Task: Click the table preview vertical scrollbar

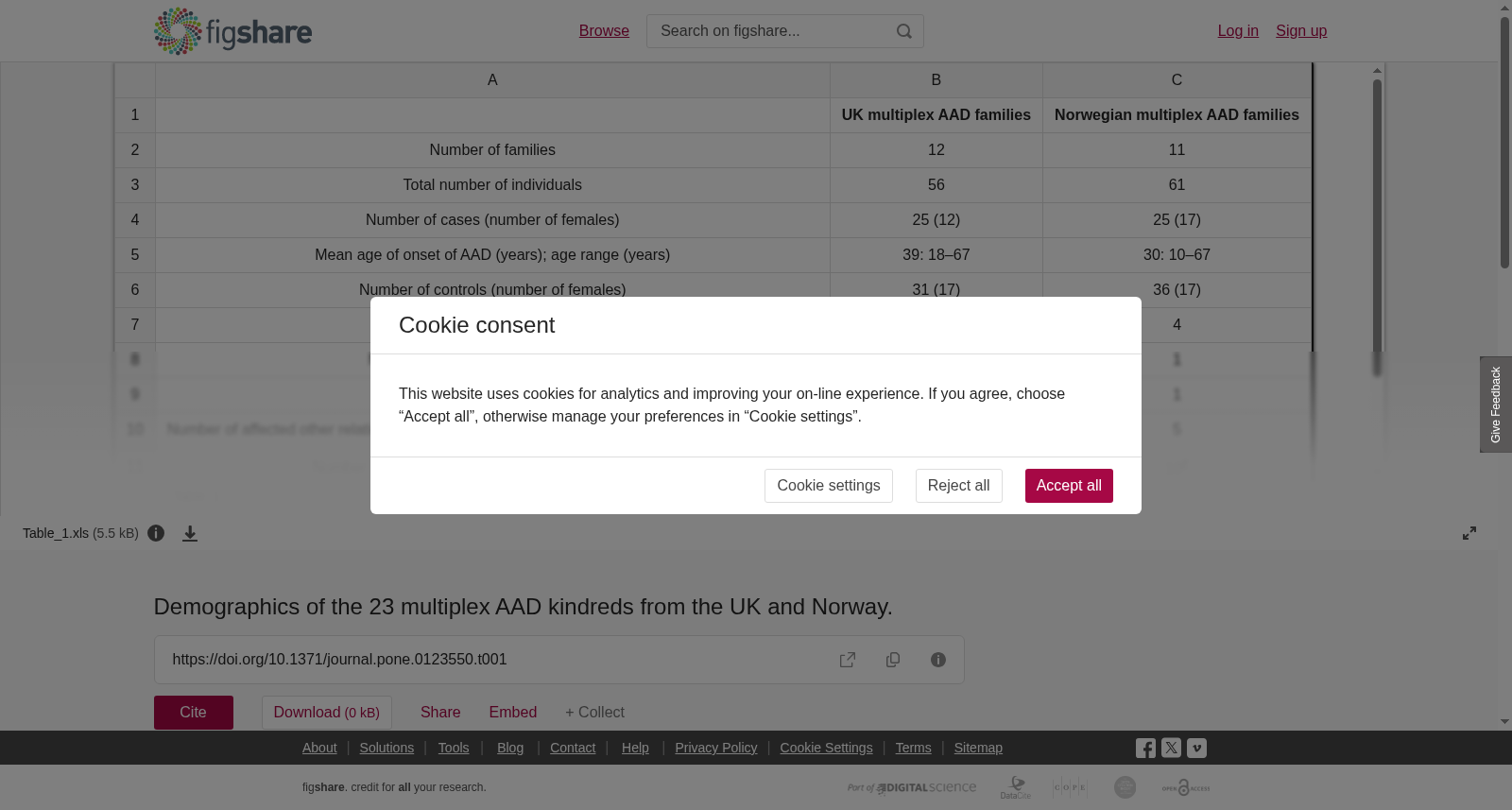Action: [1378, 227]
